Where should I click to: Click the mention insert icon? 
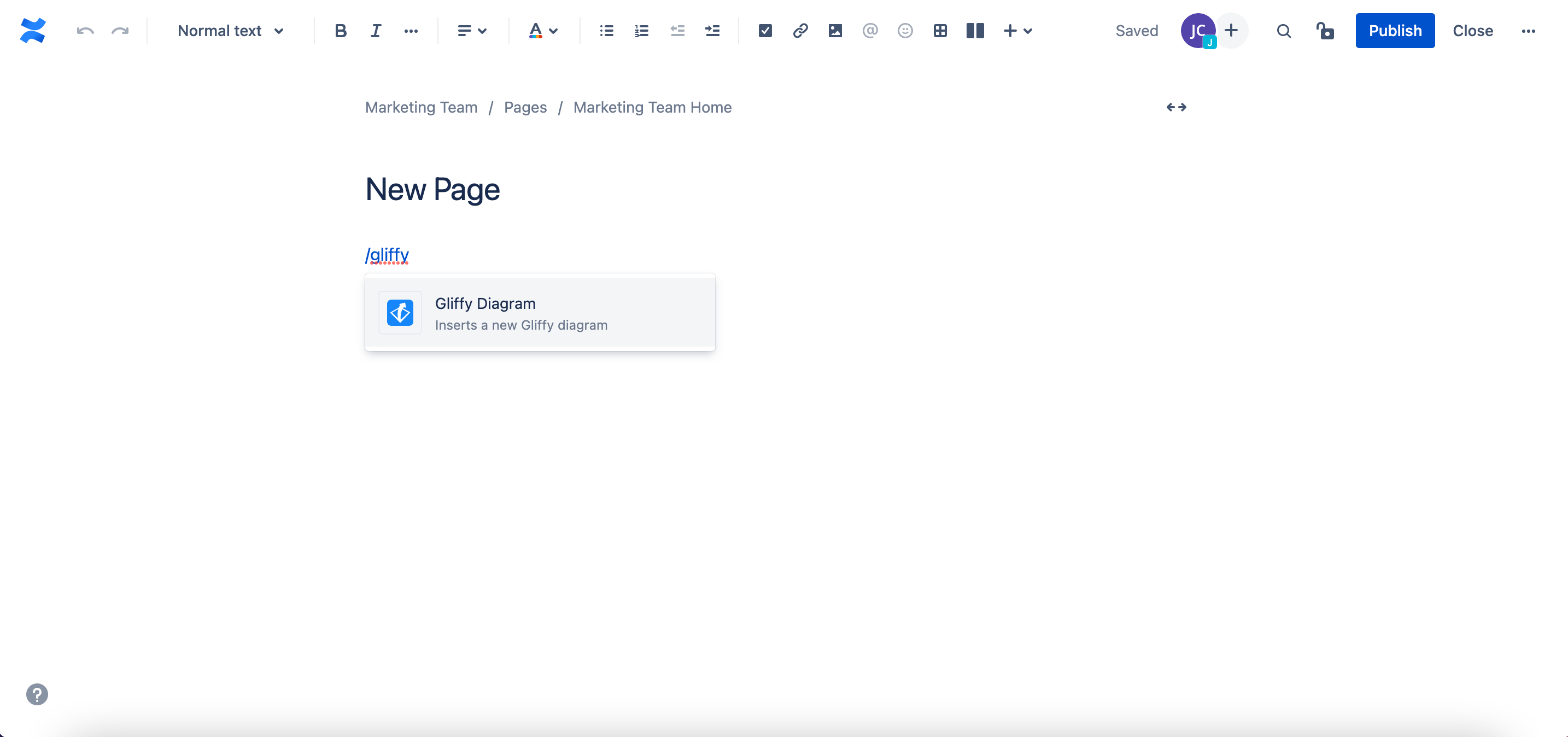[869, 30]
